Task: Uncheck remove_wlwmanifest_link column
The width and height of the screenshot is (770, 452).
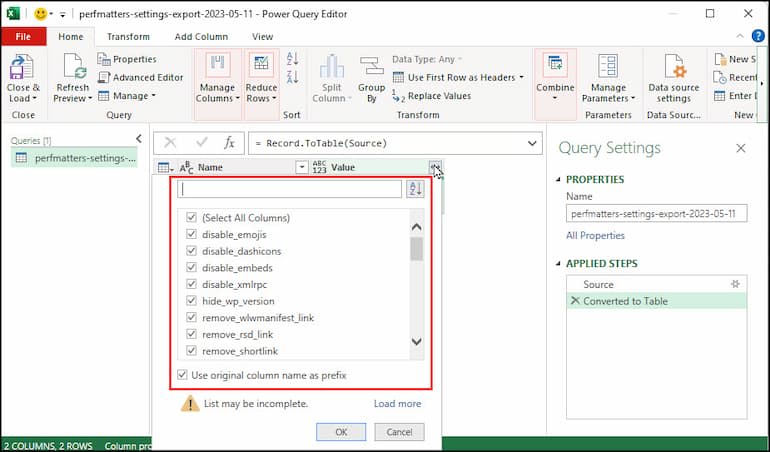Action: pos(192,318)
